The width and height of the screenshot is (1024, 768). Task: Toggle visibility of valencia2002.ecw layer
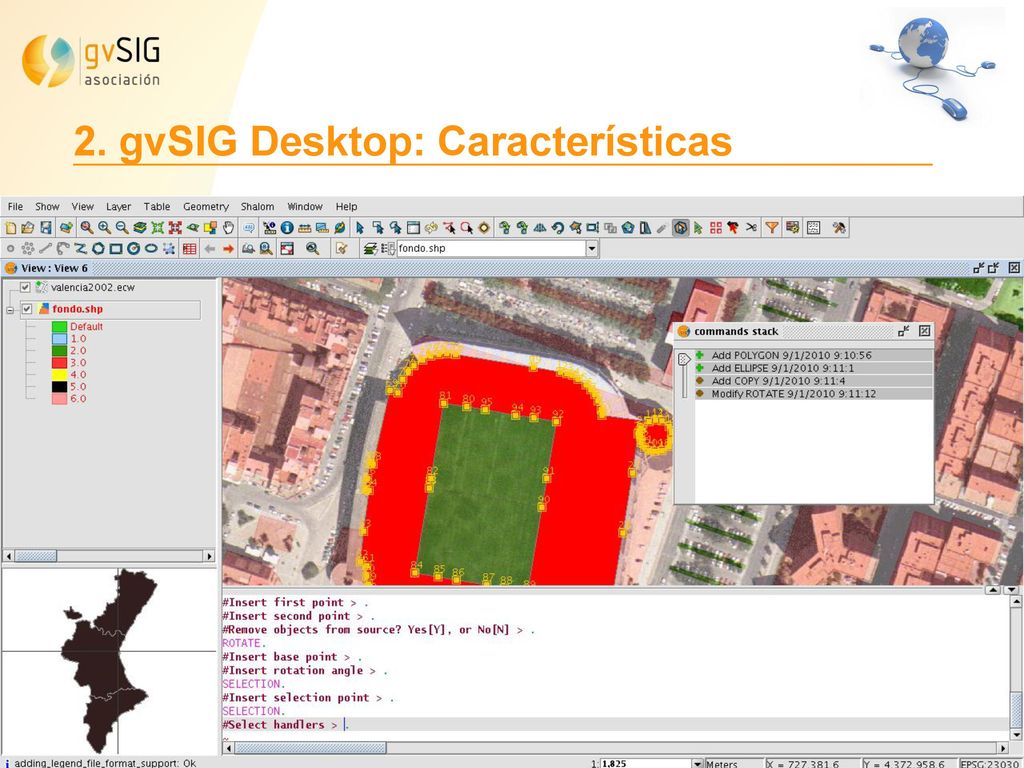pyautogui.click(x=25, y=287)
